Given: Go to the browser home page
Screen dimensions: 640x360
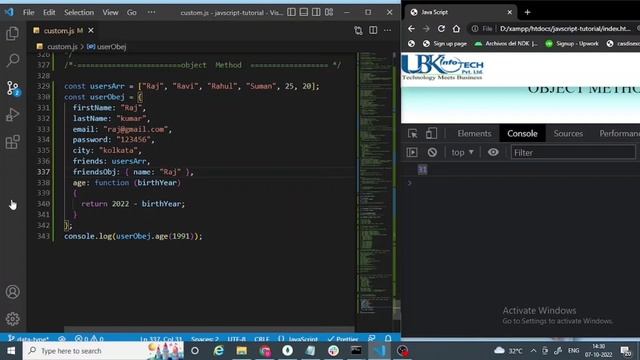Looking at the screenshot, I should pos(456,29).
